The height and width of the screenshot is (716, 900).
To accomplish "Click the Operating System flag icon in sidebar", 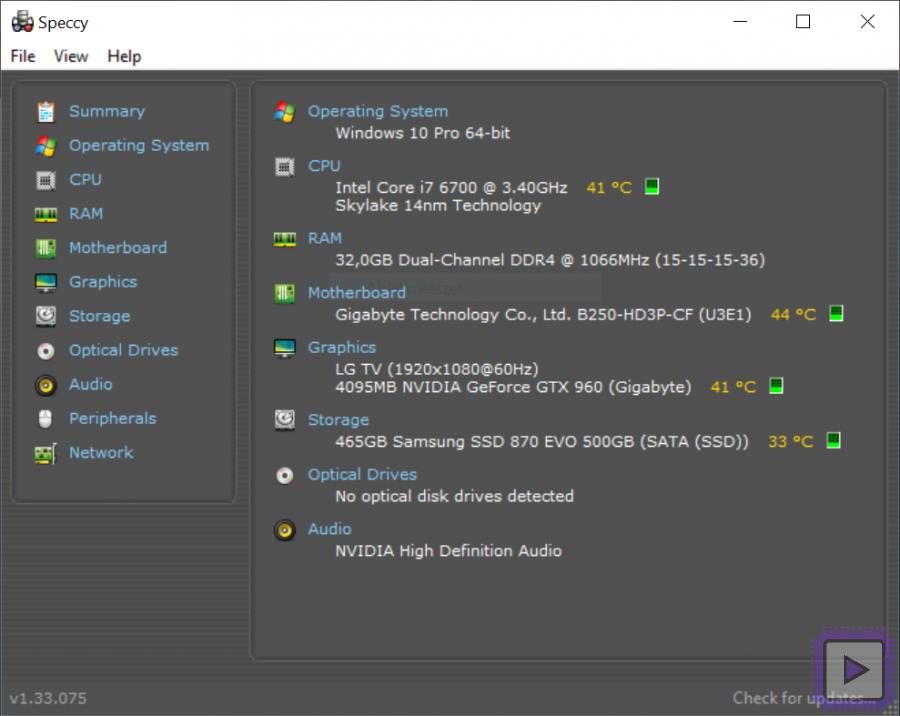I will click(x=46, y=146).
